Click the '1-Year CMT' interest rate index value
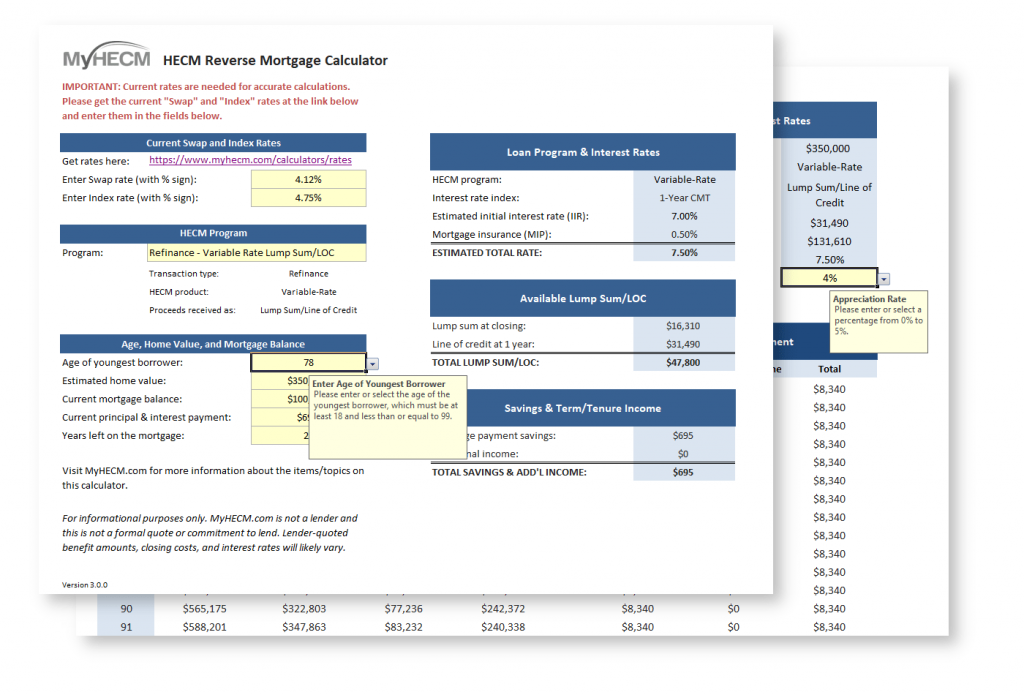The image size is (1024, 695). (684, 198)
